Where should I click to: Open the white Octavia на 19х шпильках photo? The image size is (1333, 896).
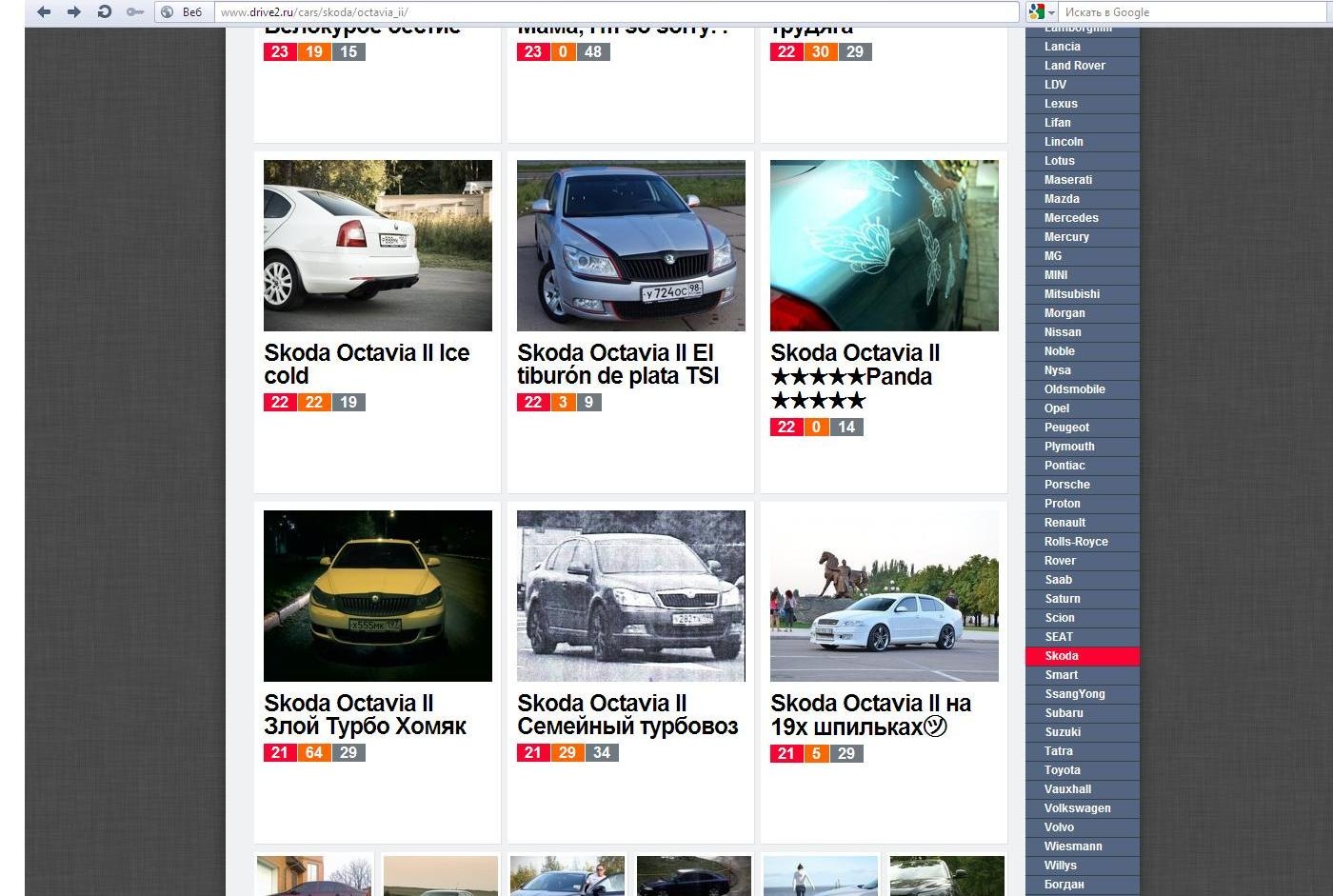(x=885, y=596)
